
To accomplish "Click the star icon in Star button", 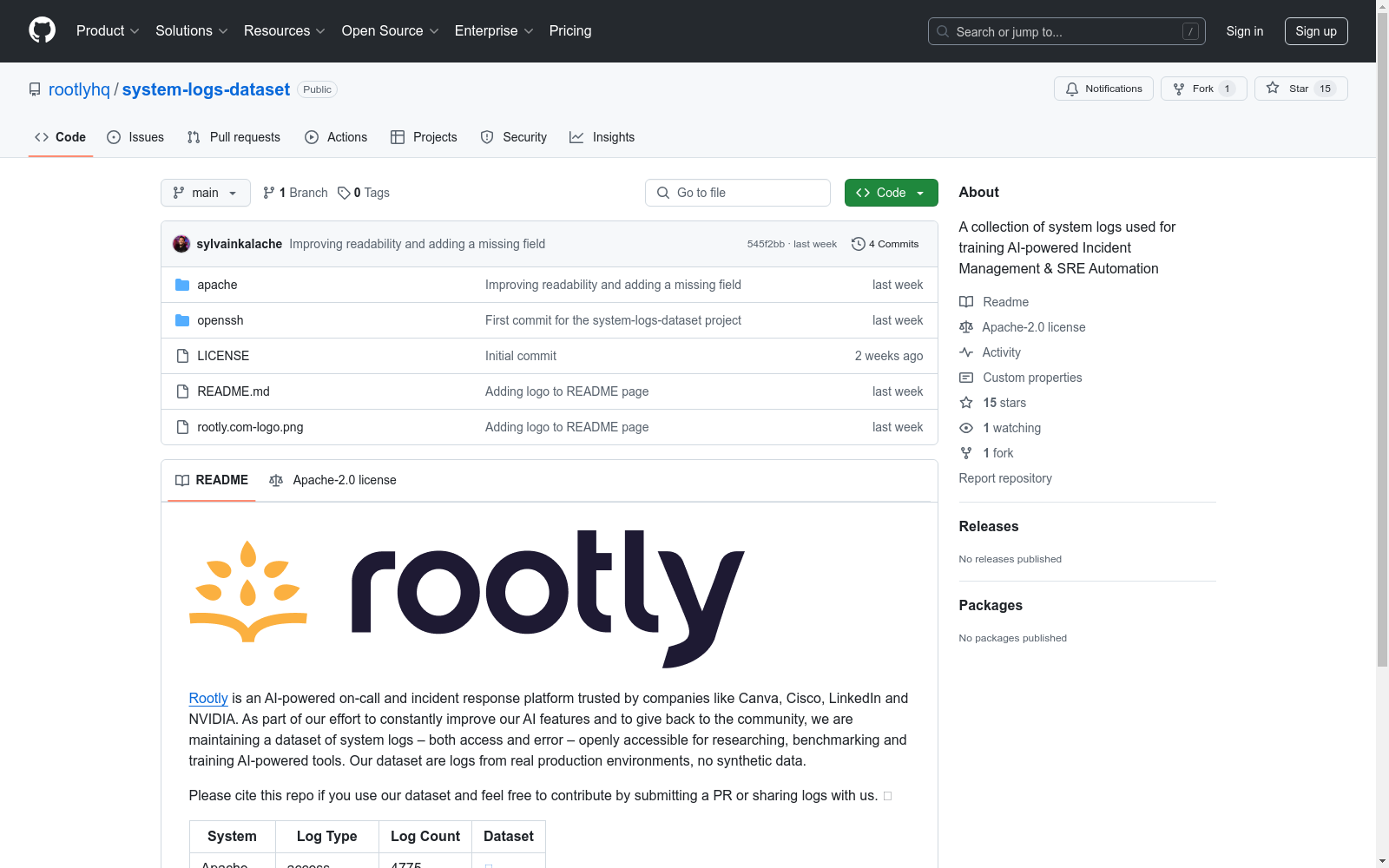I will pyautogui.click(x=1273, y=88).
